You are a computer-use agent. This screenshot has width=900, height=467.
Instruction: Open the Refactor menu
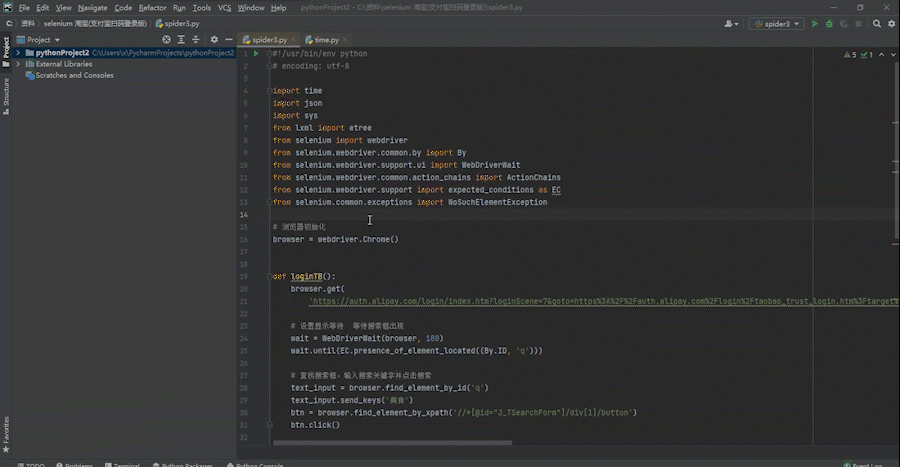point(152,7)
